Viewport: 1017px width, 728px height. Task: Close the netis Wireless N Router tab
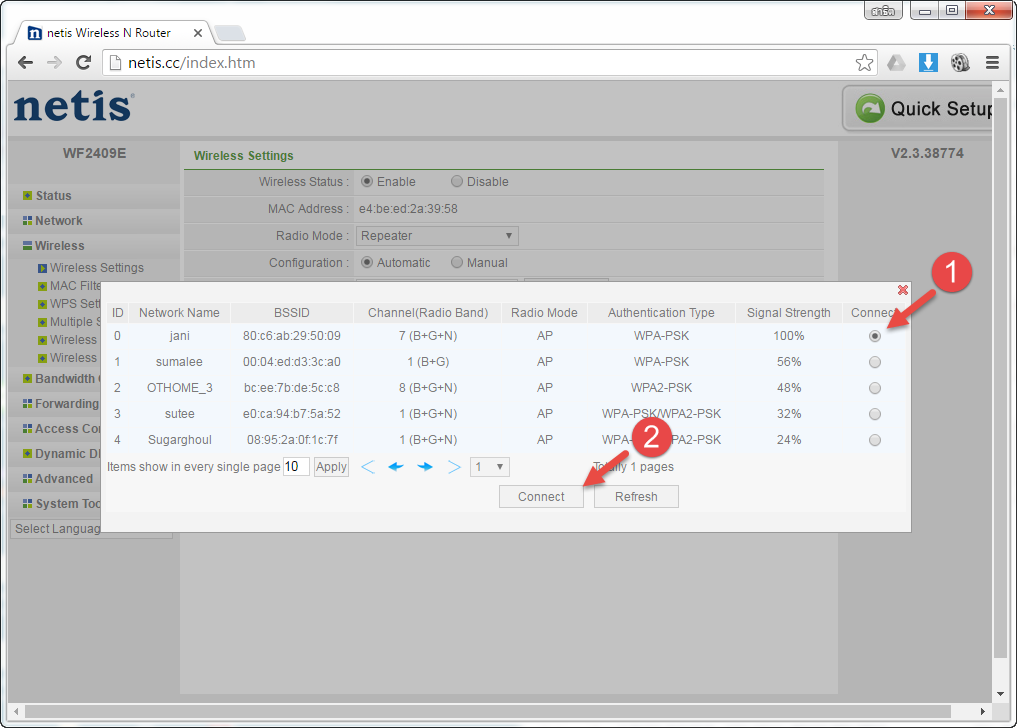coord(198,33)
